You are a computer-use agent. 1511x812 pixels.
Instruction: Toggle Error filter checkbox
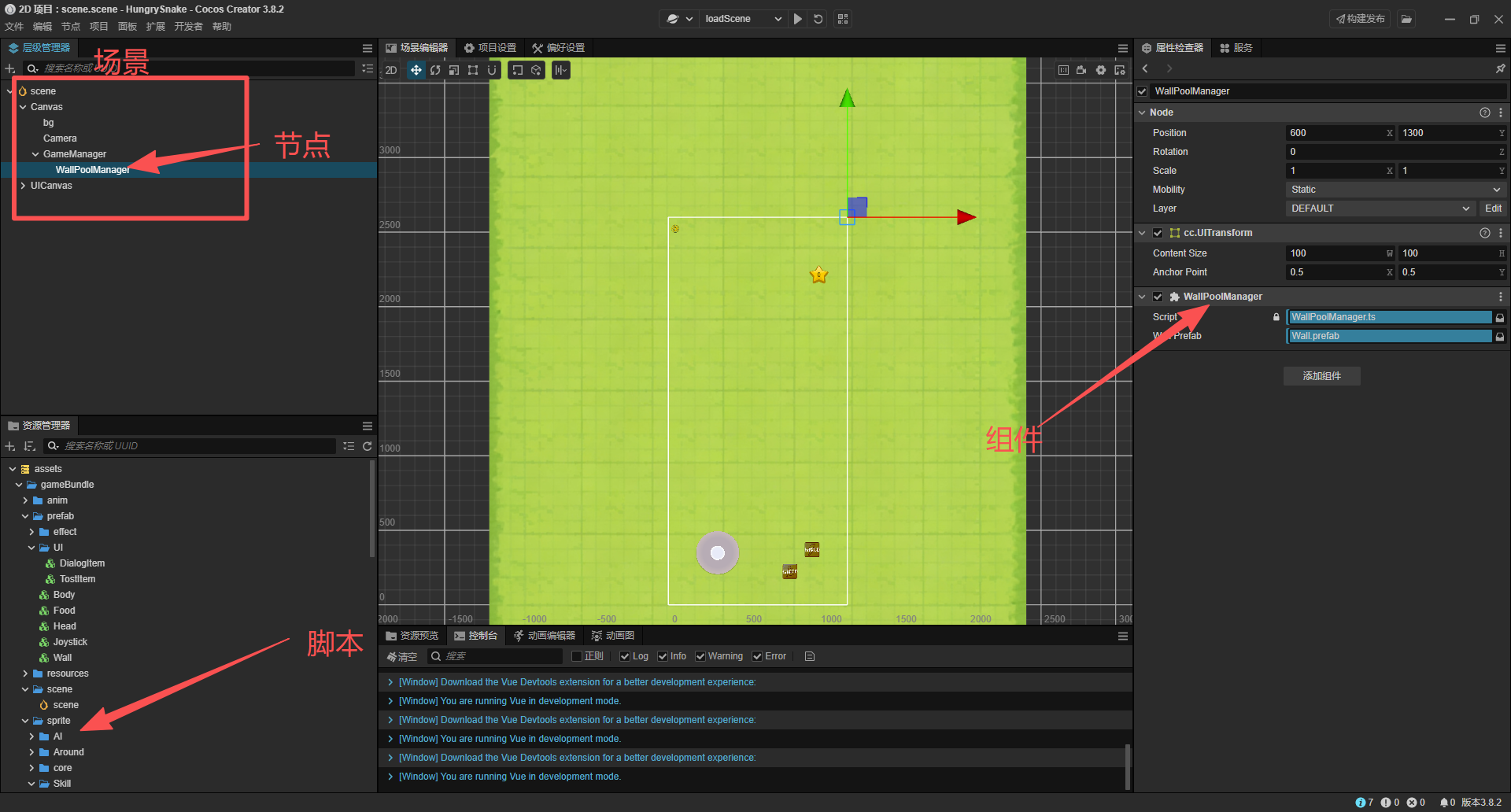[x=757, y=656]
